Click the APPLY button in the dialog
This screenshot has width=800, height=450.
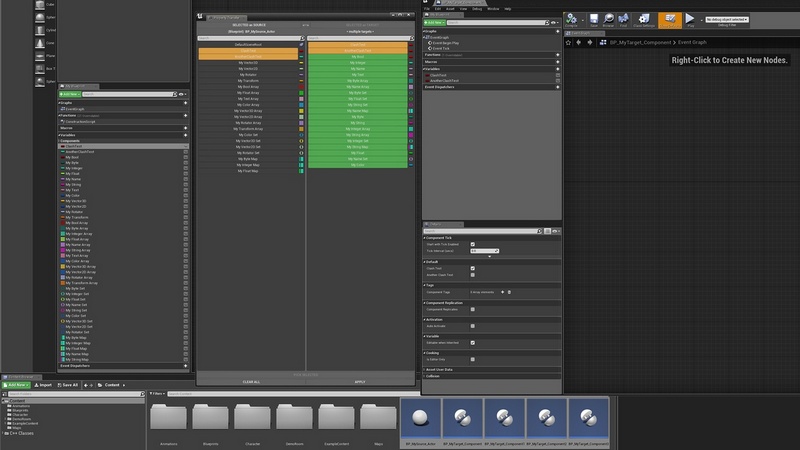point(360,381)
